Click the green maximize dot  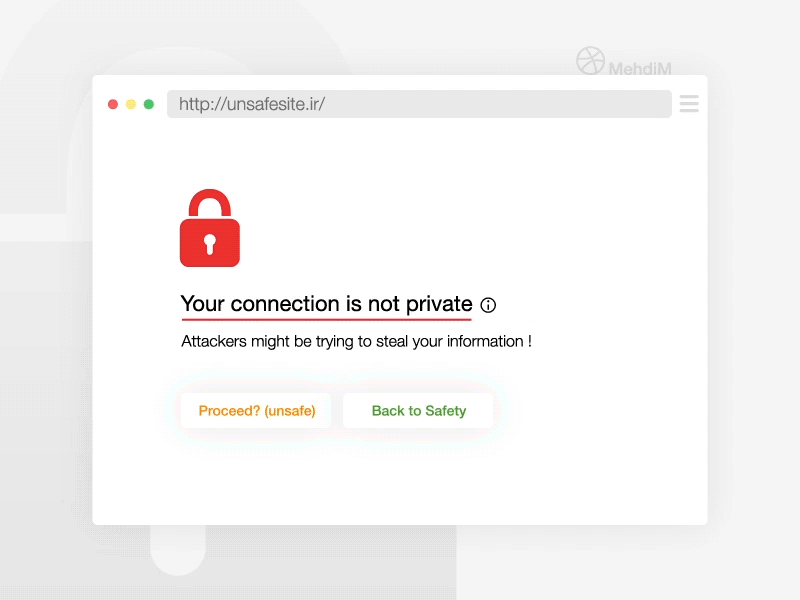[x=149, y=104]
